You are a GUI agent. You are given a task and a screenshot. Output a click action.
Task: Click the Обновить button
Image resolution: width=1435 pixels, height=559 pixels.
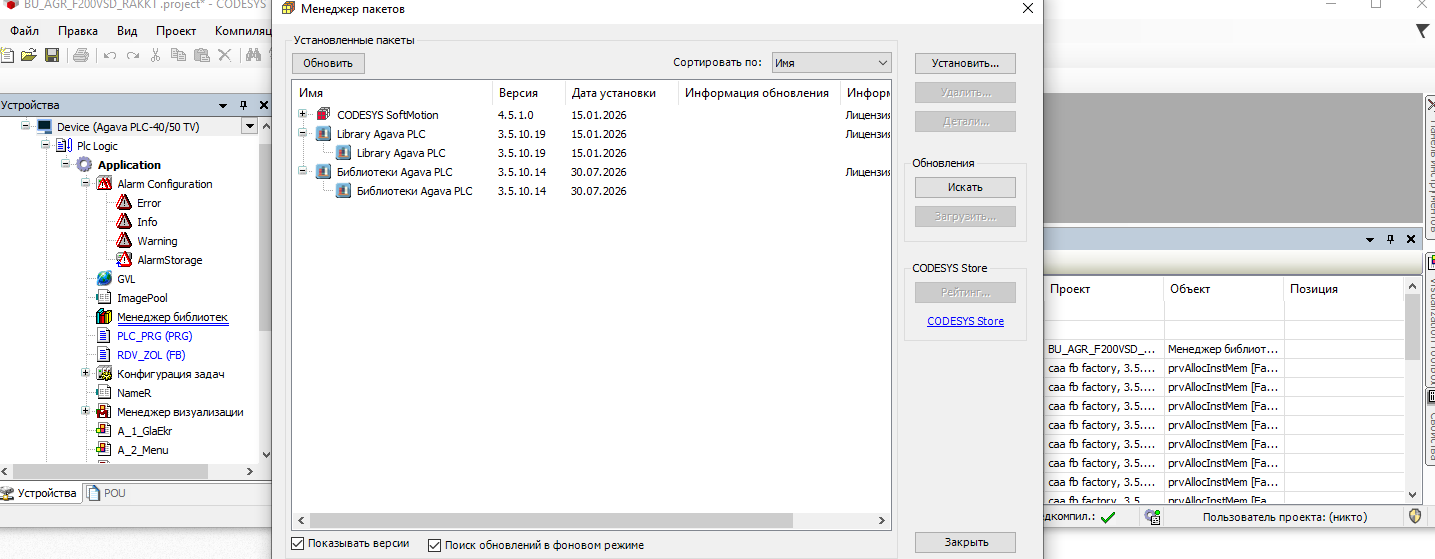pyautogui.click(x=328, y=63)
